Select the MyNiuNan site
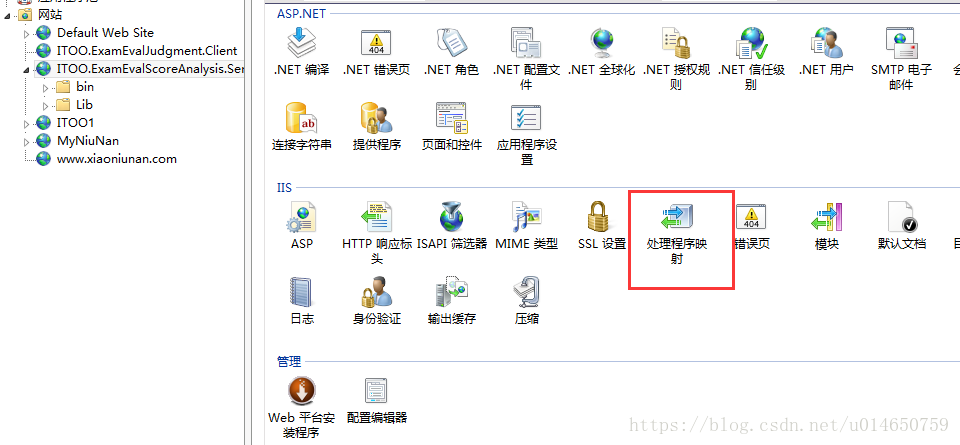This screenshot has height=445, width=960. coord(88,141)
